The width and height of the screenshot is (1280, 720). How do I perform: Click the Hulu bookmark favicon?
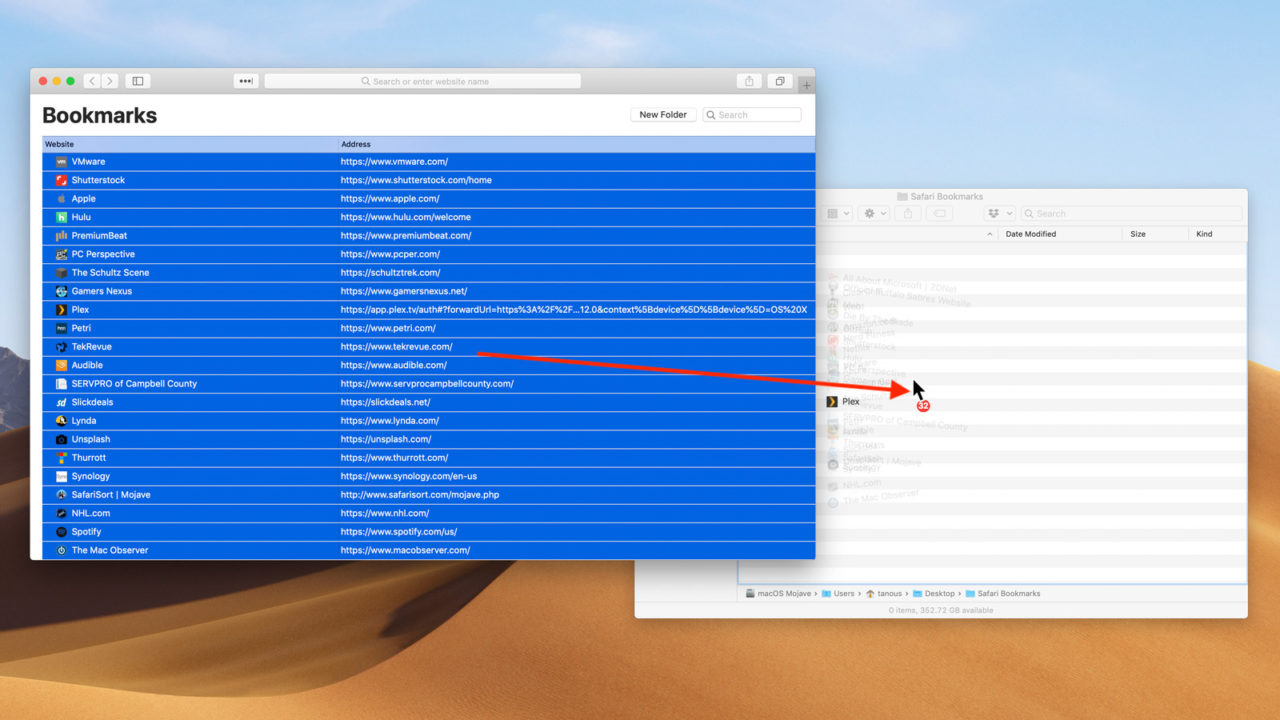coord(61,217)
